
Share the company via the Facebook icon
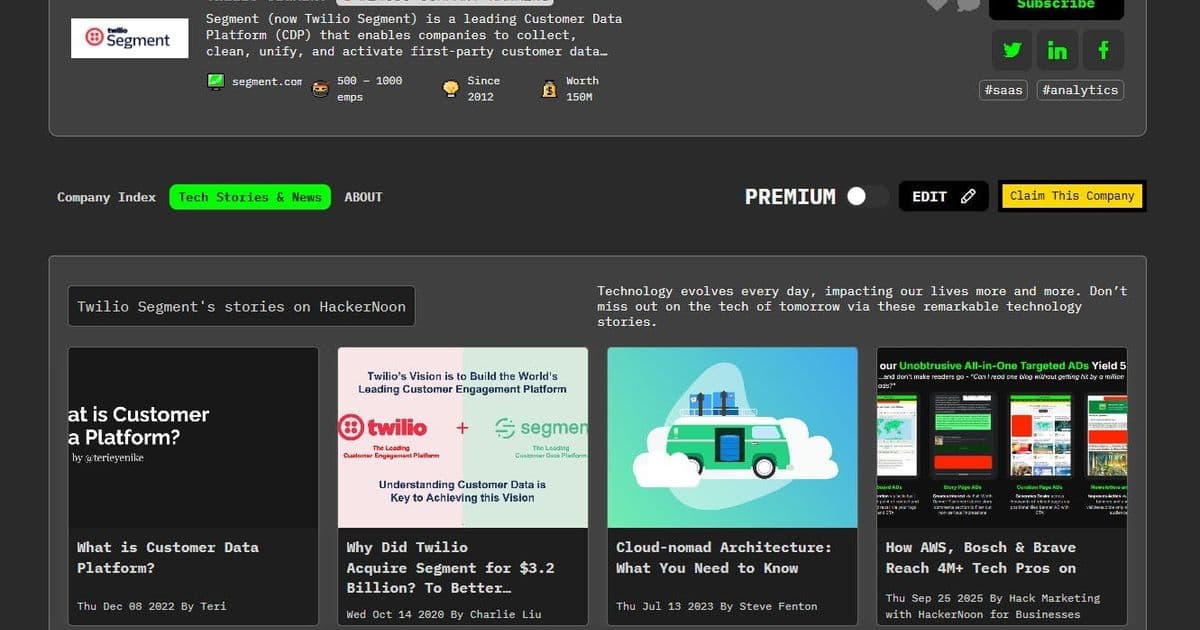tap(1103, 49)
